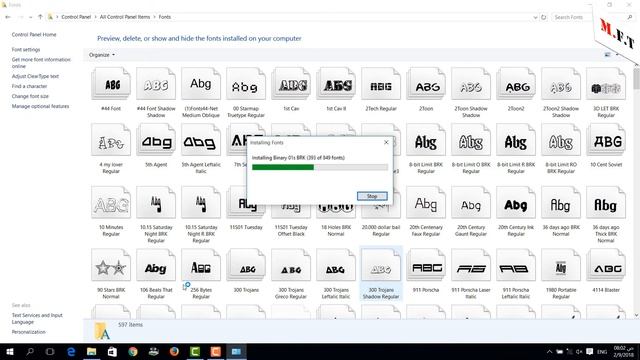Open Text Services and Input Language link
The width and height of the screenshot is (640, 360).
37,318
